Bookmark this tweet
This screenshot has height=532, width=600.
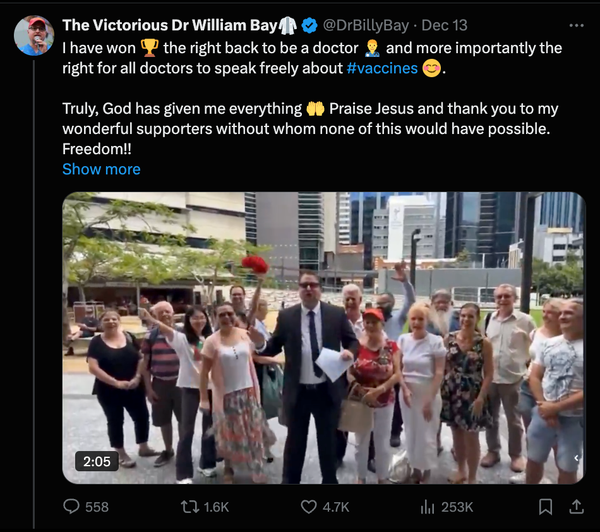[x=546, y=507]
